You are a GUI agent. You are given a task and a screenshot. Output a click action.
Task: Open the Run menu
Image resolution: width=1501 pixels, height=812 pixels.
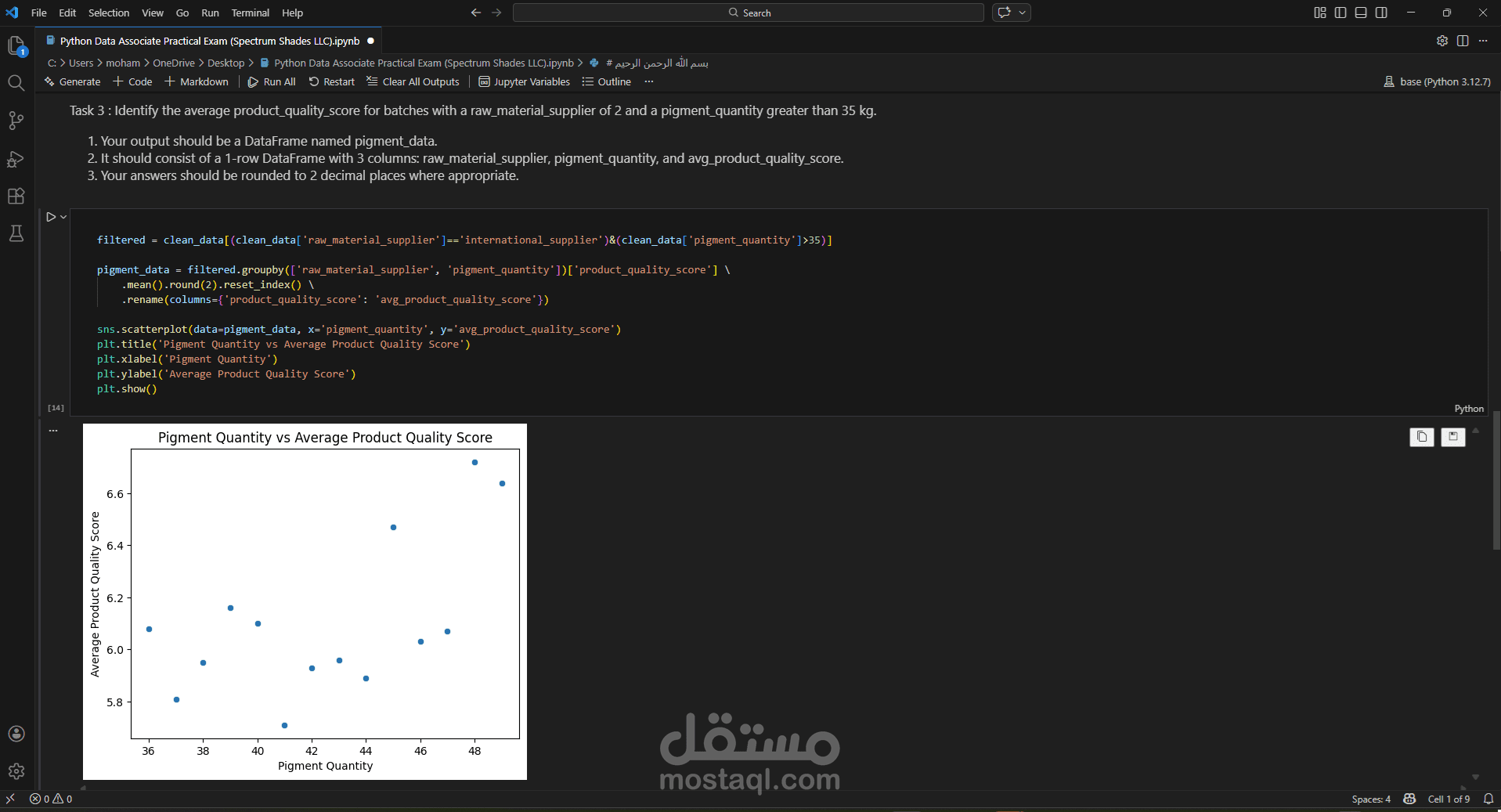(209, 13)
